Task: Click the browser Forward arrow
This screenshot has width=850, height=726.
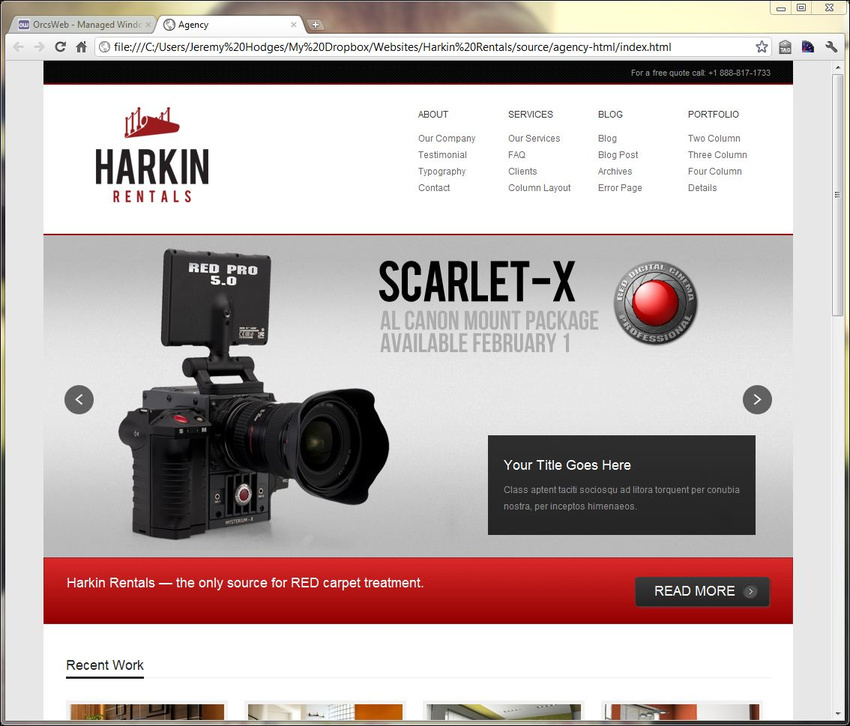Action: [39, 47]
